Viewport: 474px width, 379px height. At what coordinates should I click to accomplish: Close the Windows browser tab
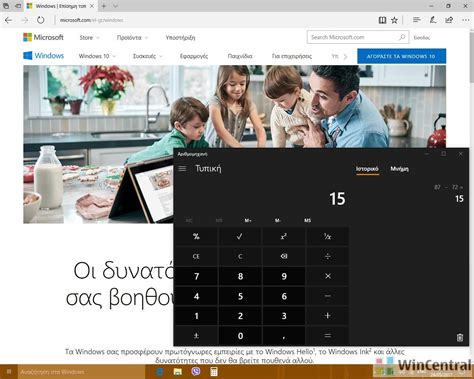(x=92, y=6)
